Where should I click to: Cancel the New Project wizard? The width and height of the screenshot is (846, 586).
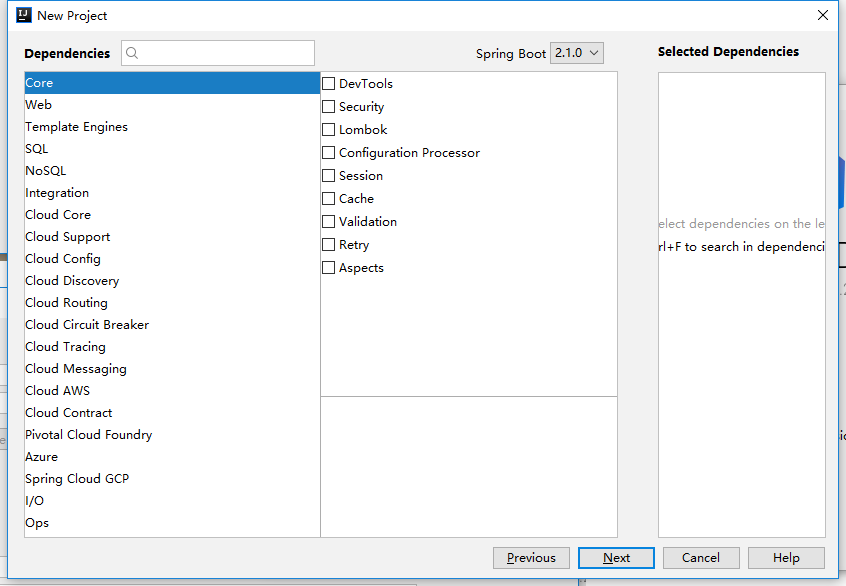tap(701, 558)
